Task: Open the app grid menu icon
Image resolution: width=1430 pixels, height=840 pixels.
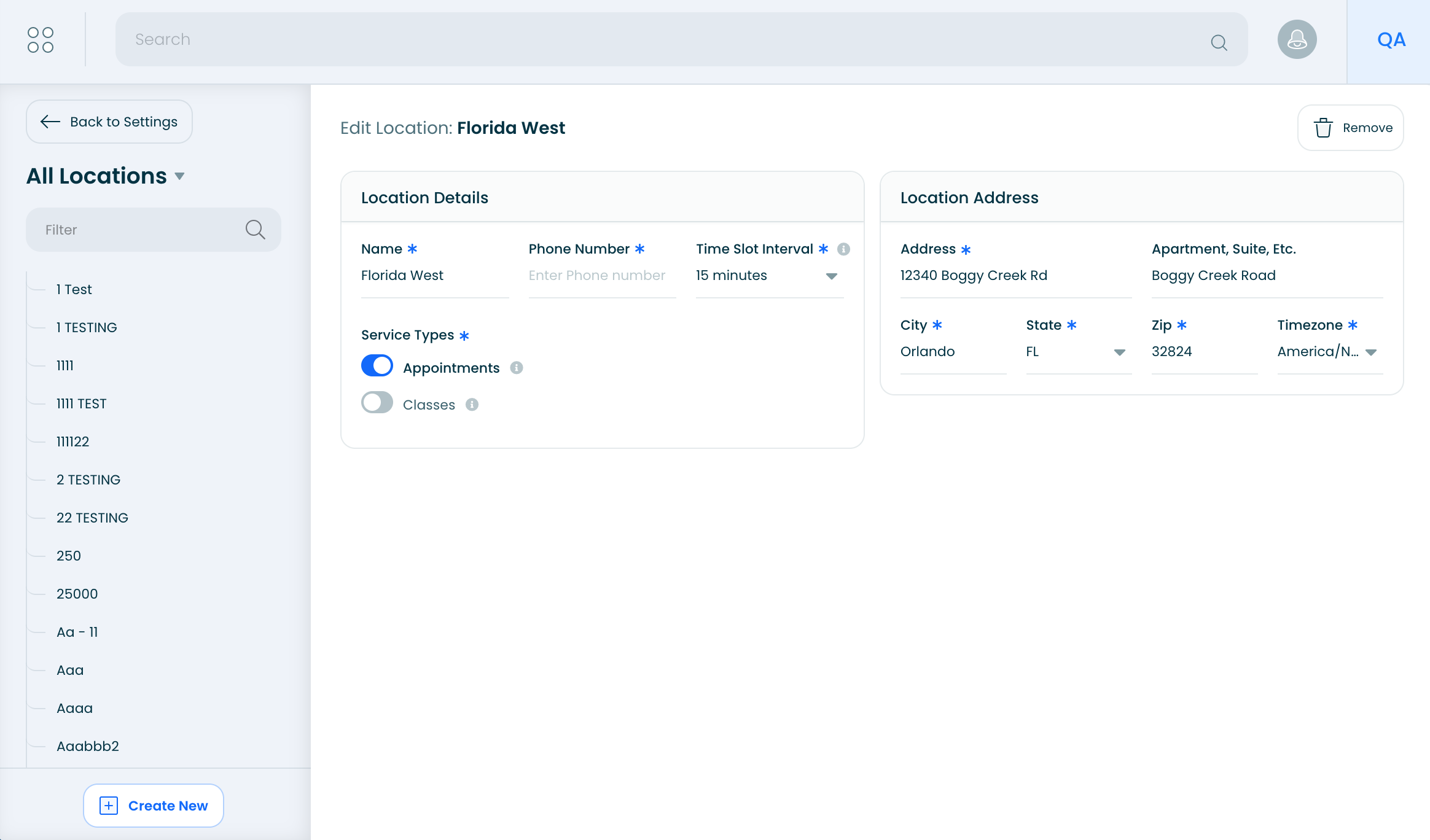Action: (41, 40)
